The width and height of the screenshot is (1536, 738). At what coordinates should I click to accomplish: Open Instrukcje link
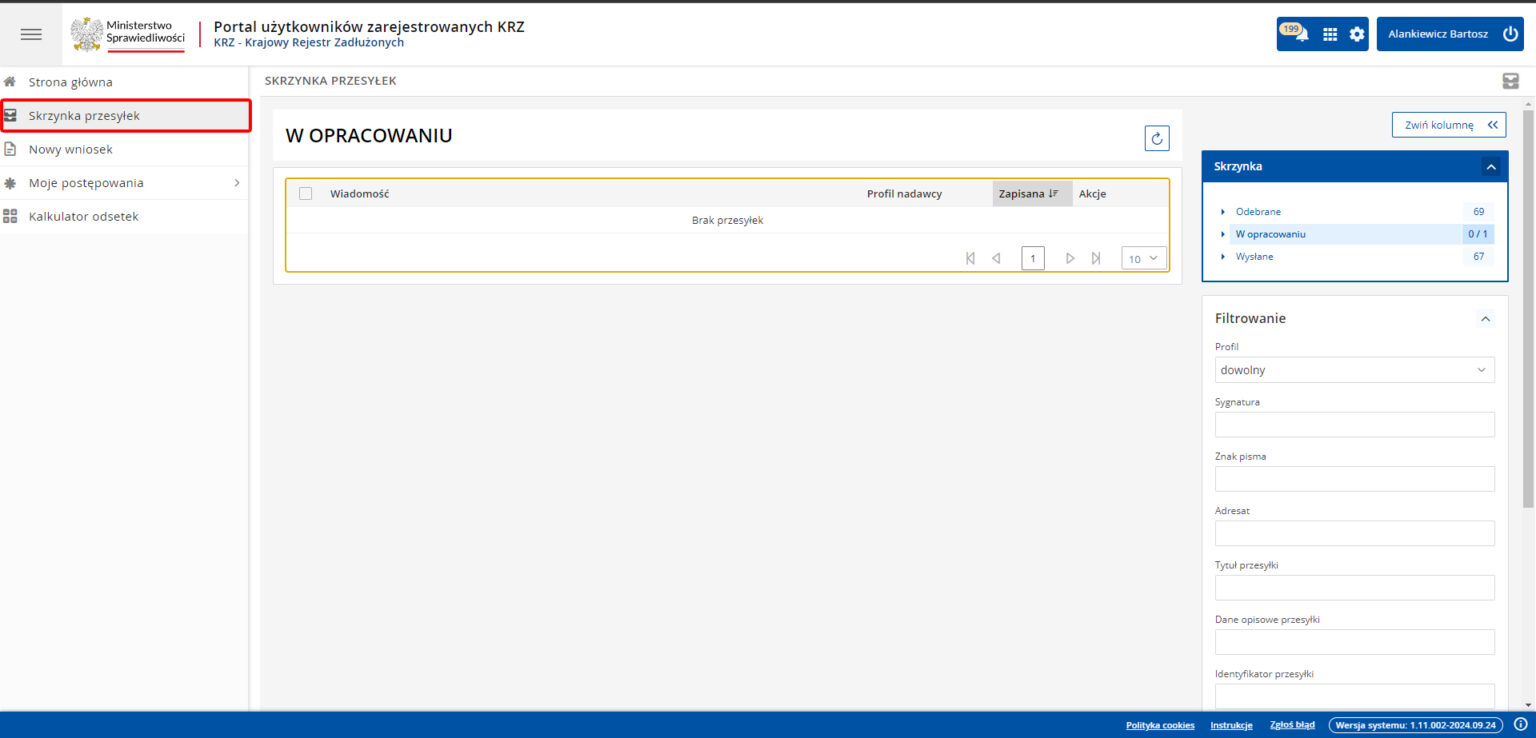(x=1231, y=725)
